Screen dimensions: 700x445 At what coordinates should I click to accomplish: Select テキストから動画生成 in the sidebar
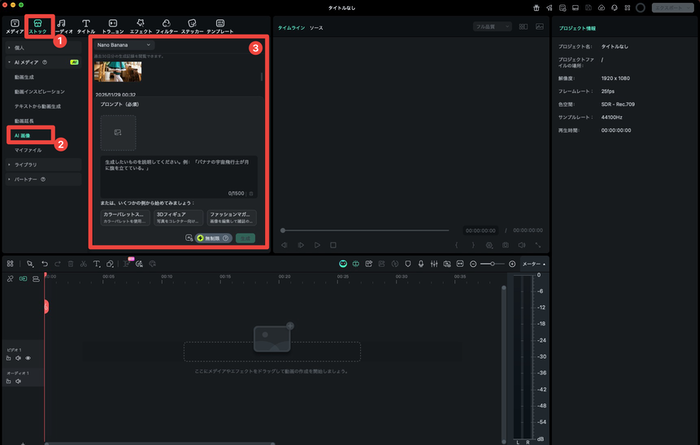point(37,105)
